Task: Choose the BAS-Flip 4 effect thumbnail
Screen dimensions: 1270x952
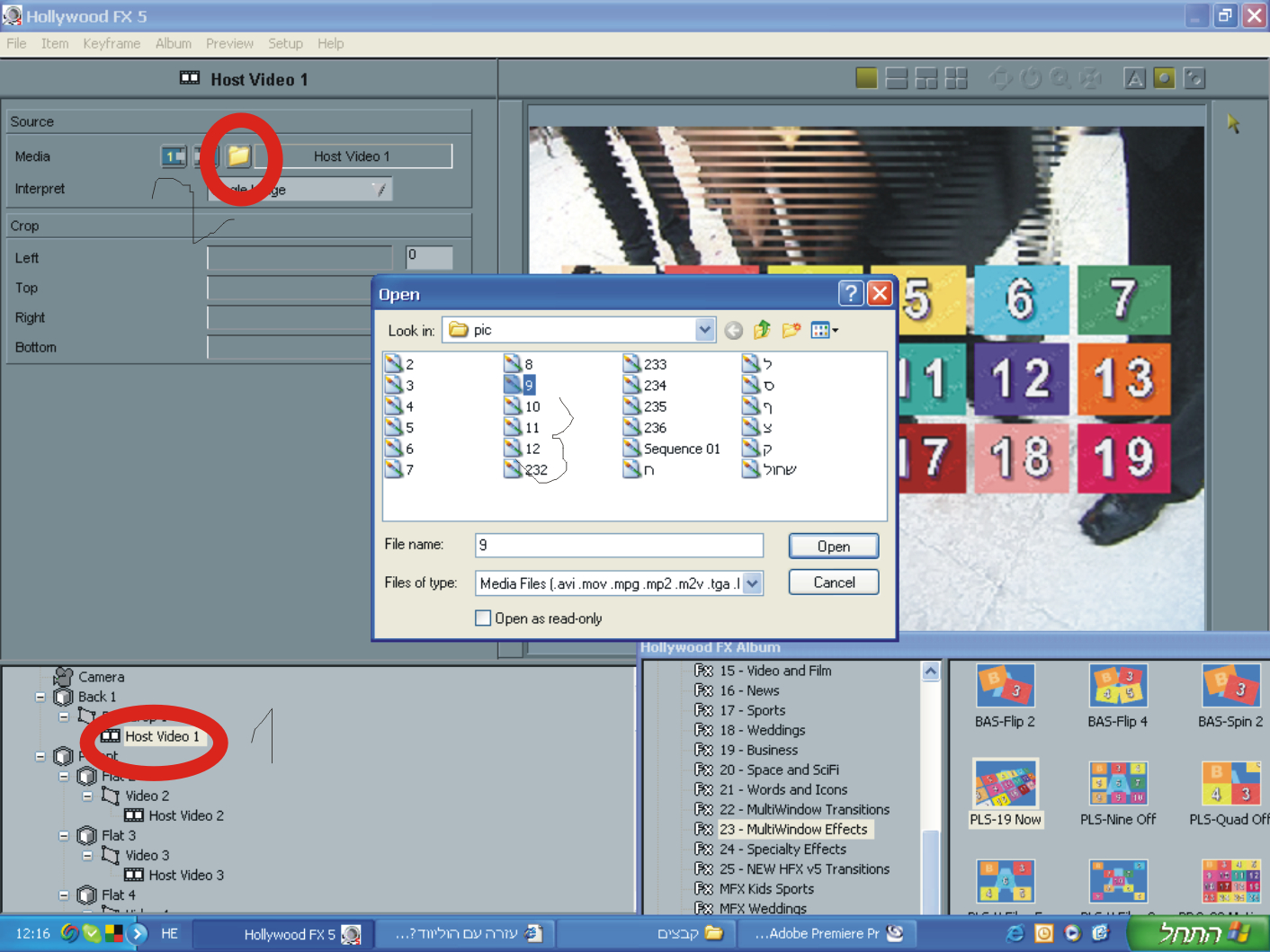Action: (1117, 686)
